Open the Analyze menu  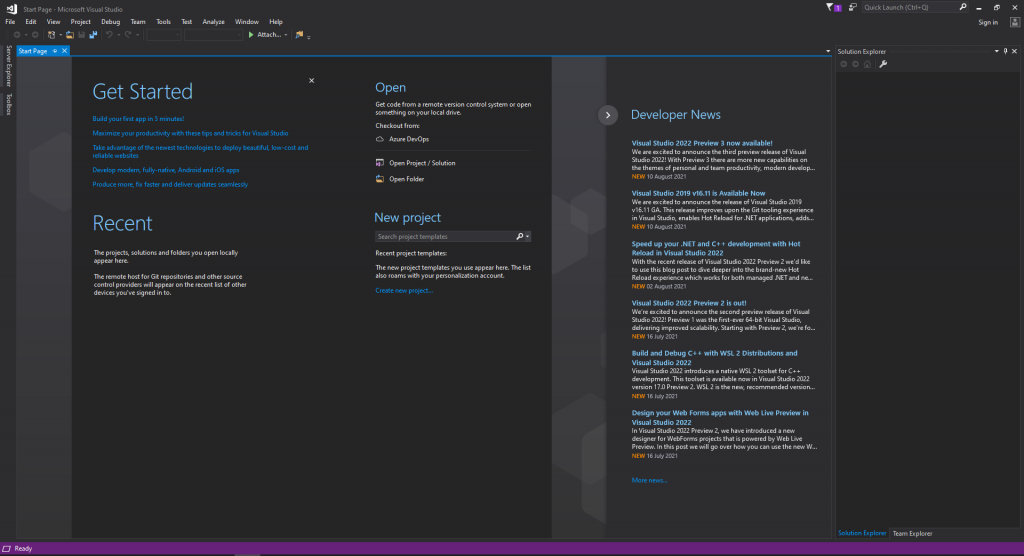tap(213, 22)
